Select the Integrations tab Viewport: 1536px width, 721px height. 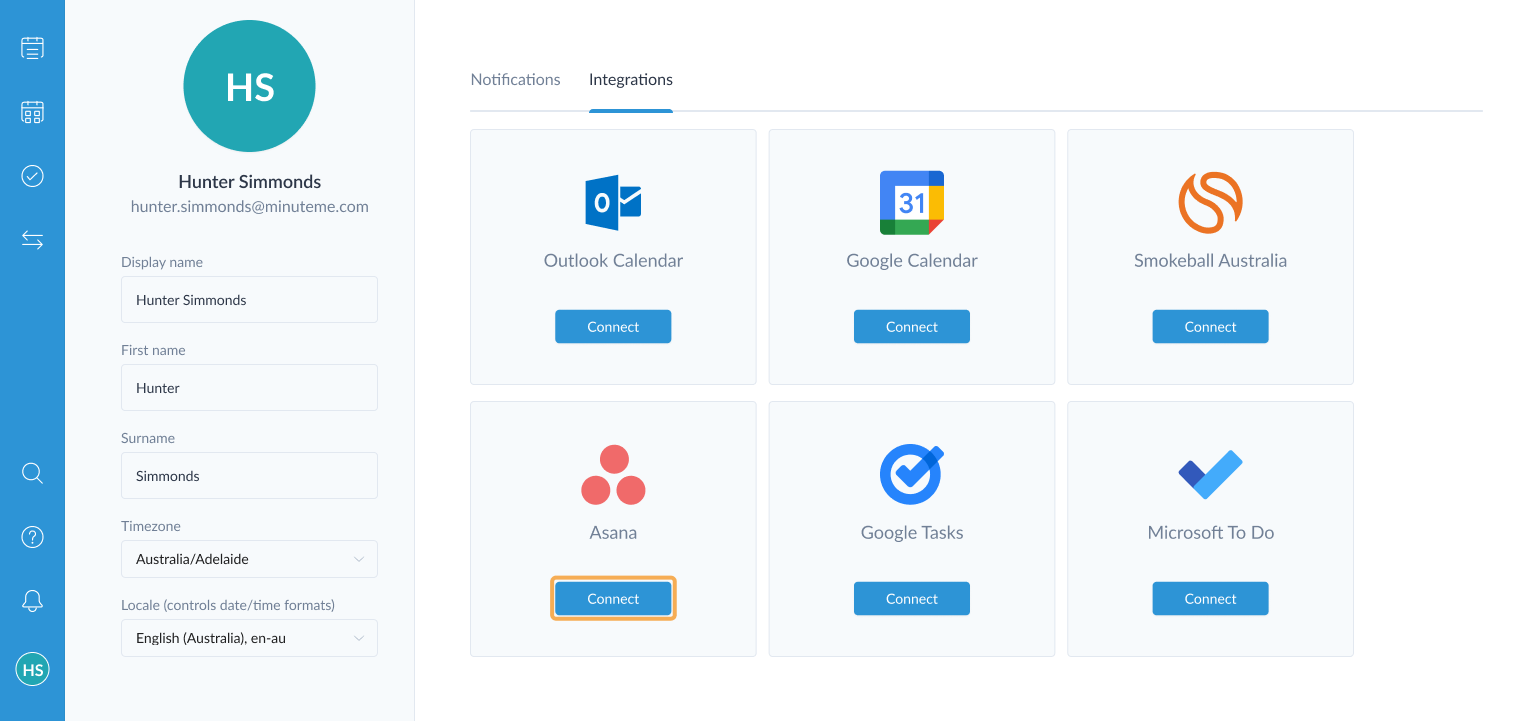coord(631,80)
